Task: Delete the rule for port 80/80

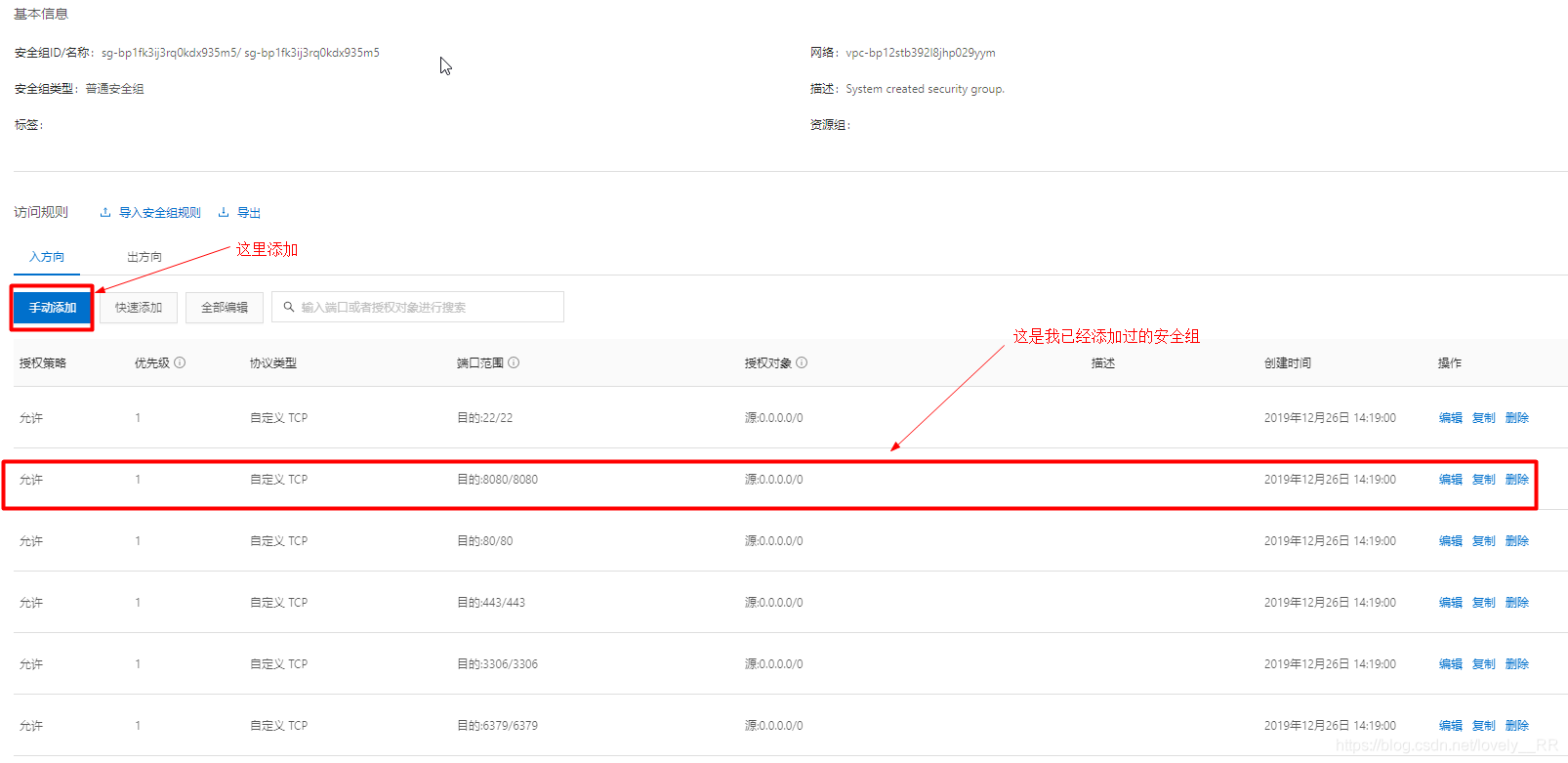Action: 1516,541
